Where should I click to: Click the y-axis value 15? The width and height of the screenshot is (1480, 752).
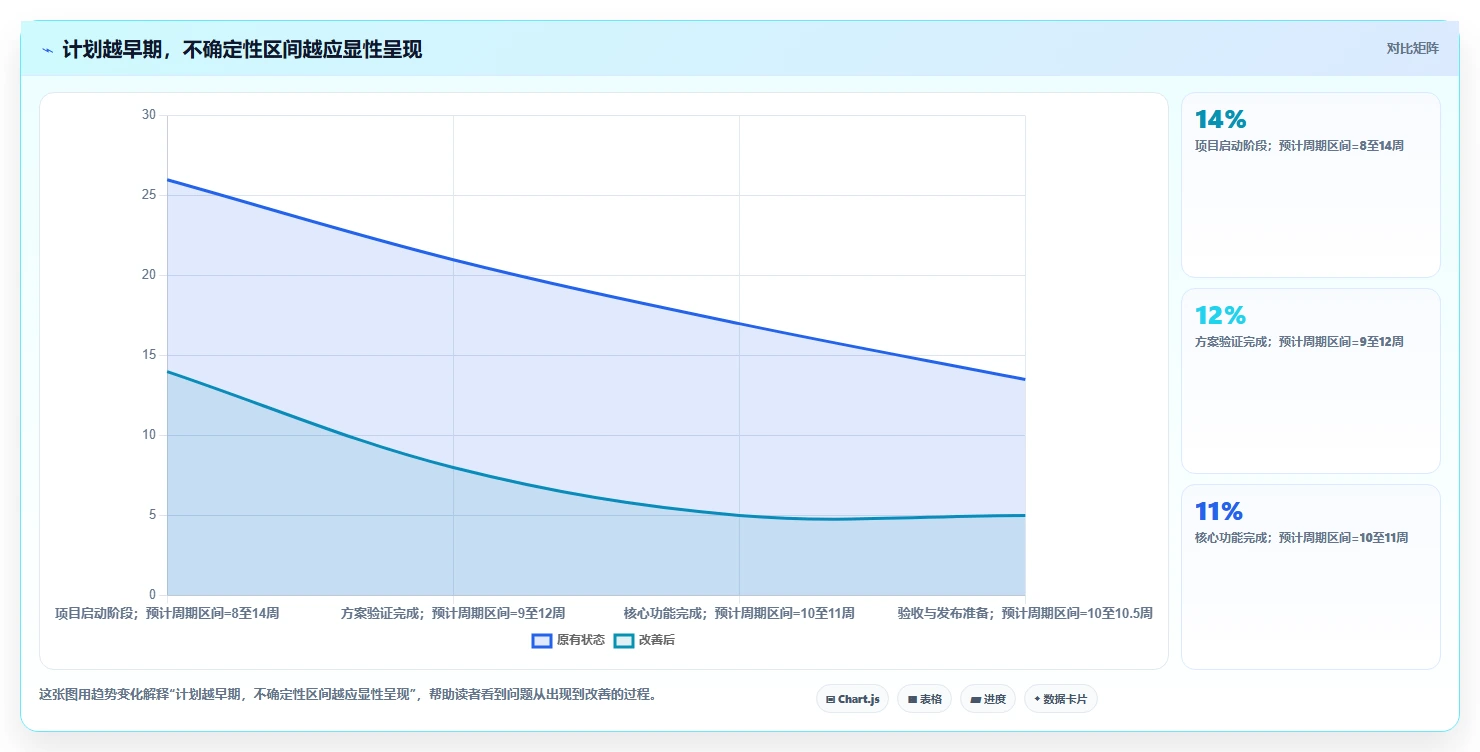point(149,355)
